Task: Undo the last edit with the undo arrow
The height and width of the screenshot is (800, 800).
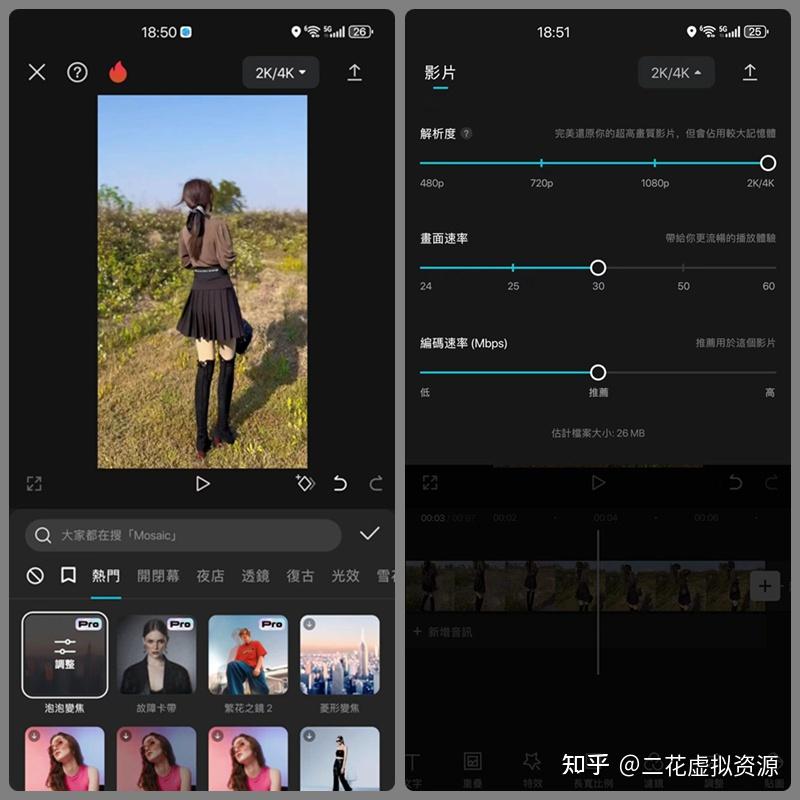Action: tap(341, 483)
